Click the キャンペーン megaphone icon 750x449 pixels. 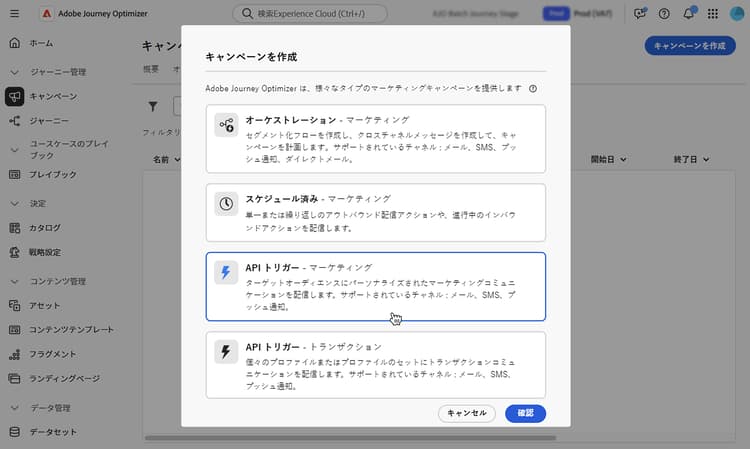(x=15, y=96)
